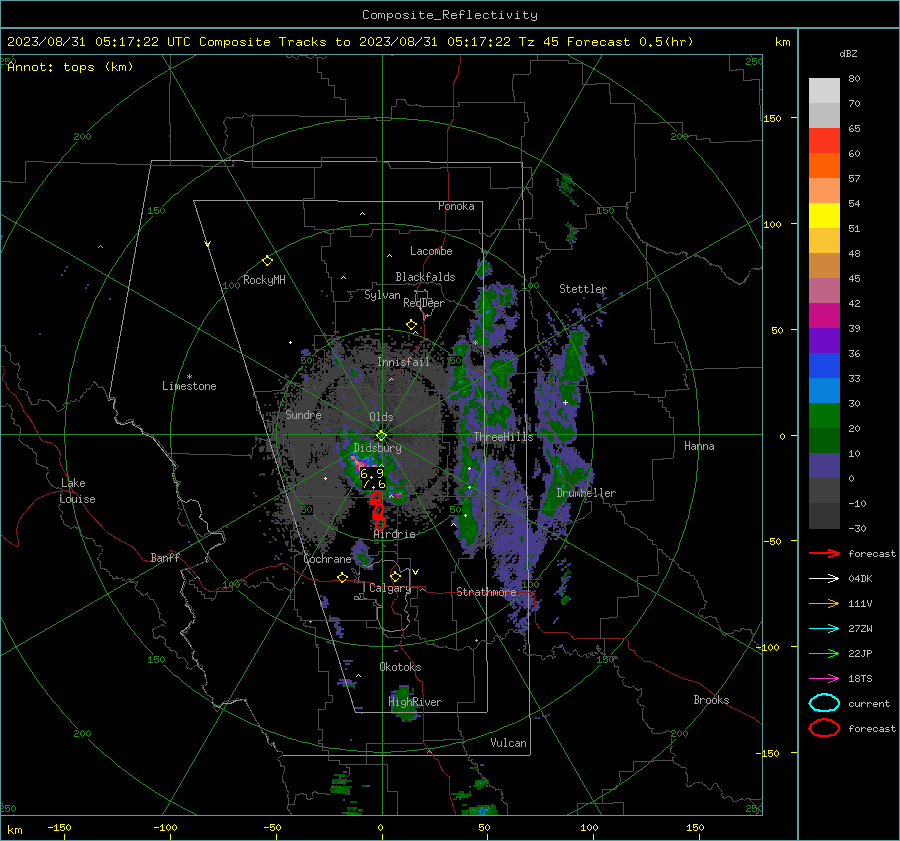Click the Hanna city label
The image size is (900, 841).
[699, 446]
